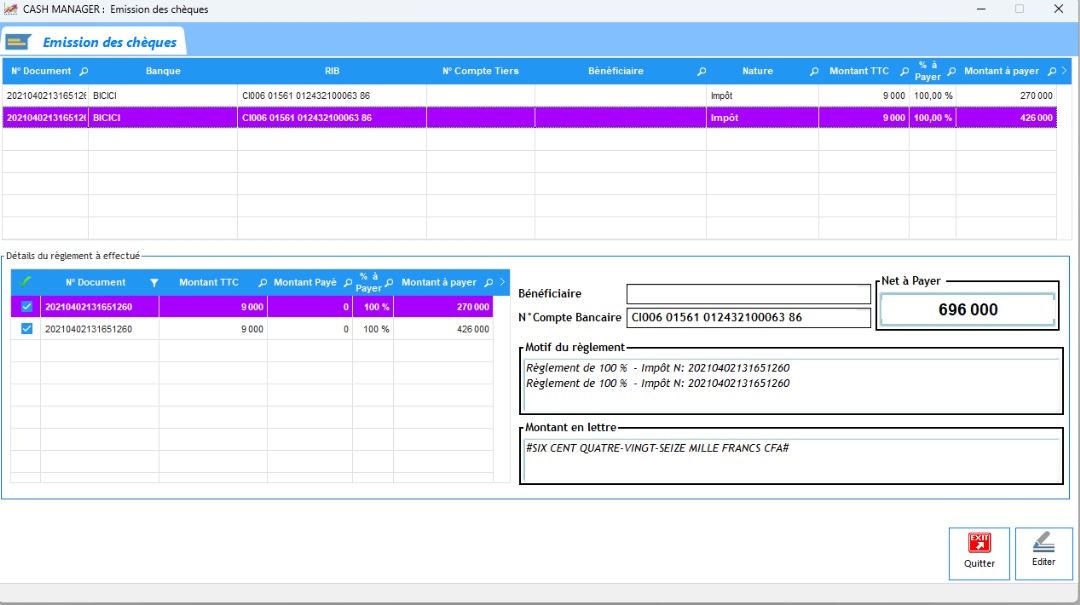This screenshot has width=1080, height=605.
Task: Expand upper table columns with right arrow
Action: (x=1064, y=71)
